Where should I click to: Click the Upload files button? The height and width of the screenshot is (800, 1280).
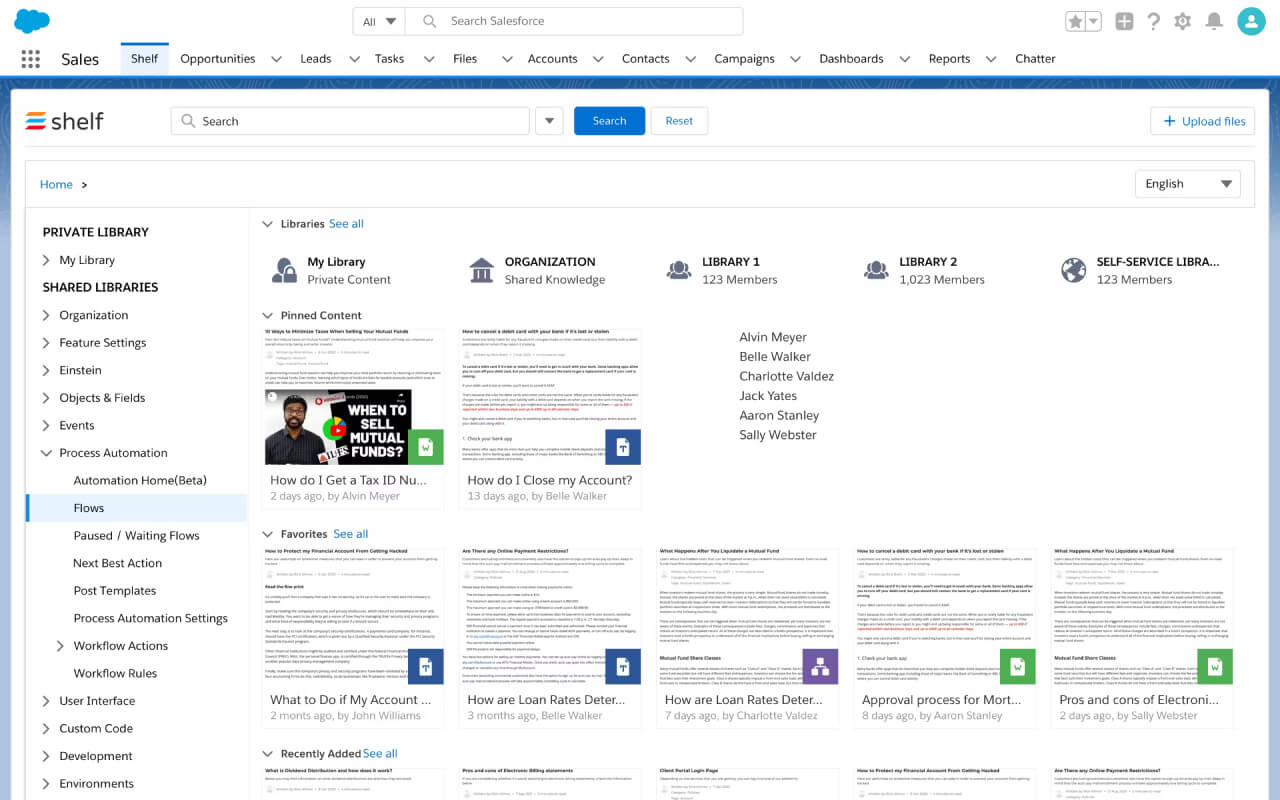(x=1203, y=121)
